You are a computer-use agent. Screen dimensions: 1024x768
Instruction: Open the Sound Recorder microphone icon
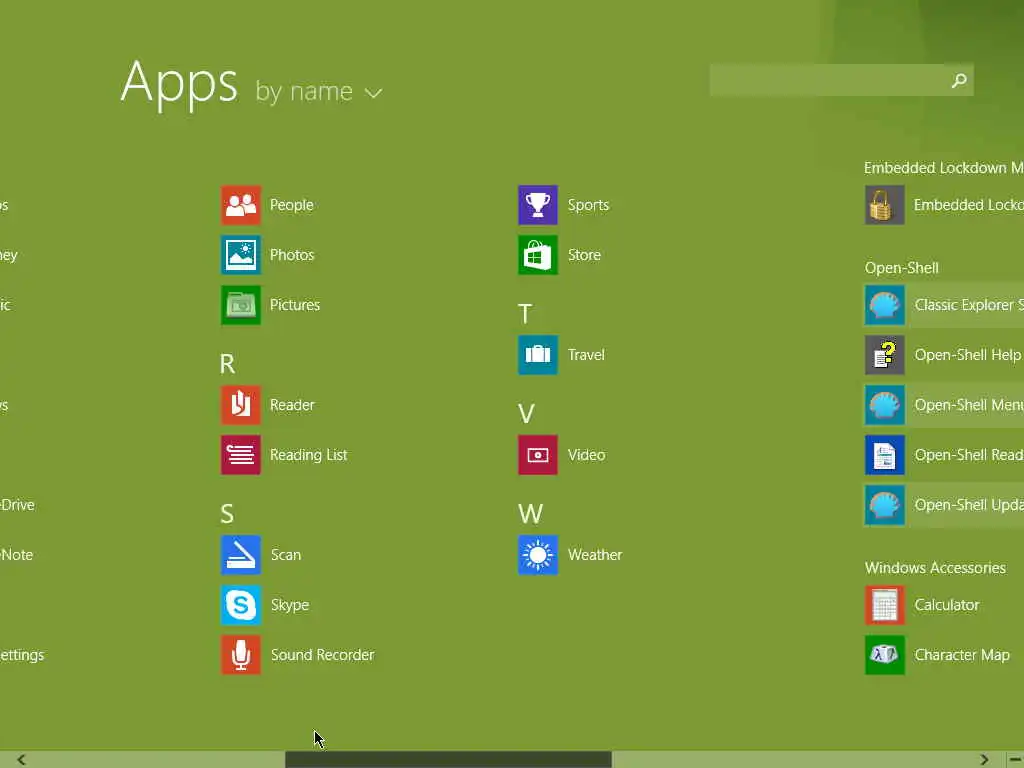tap(240, 655)
